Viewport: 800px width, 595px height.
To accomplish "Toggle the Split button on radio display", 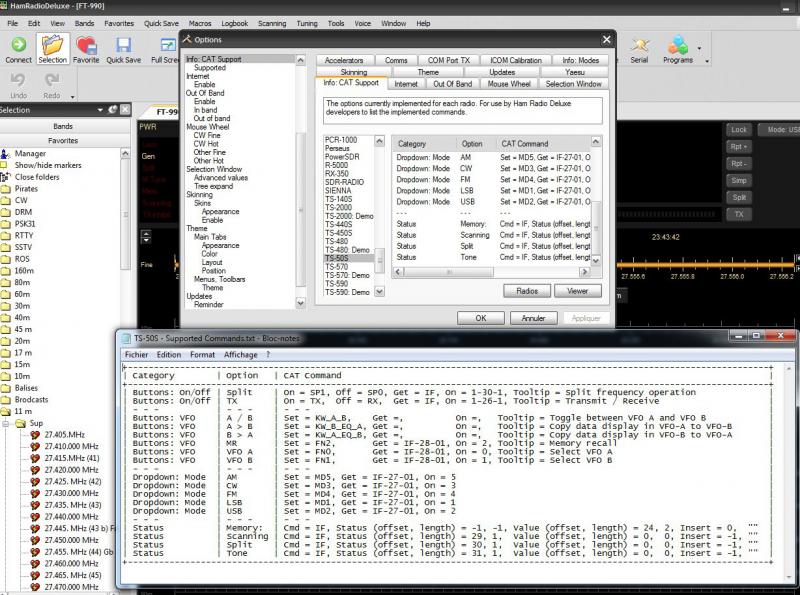I will coord(738,197).
